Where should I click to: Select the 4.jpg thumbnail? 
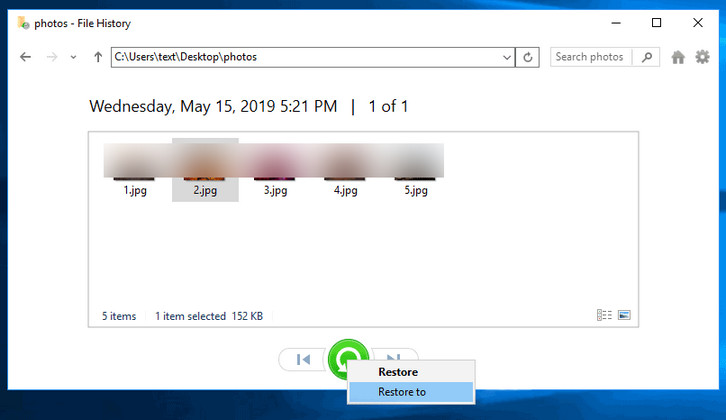coord(345,170)
